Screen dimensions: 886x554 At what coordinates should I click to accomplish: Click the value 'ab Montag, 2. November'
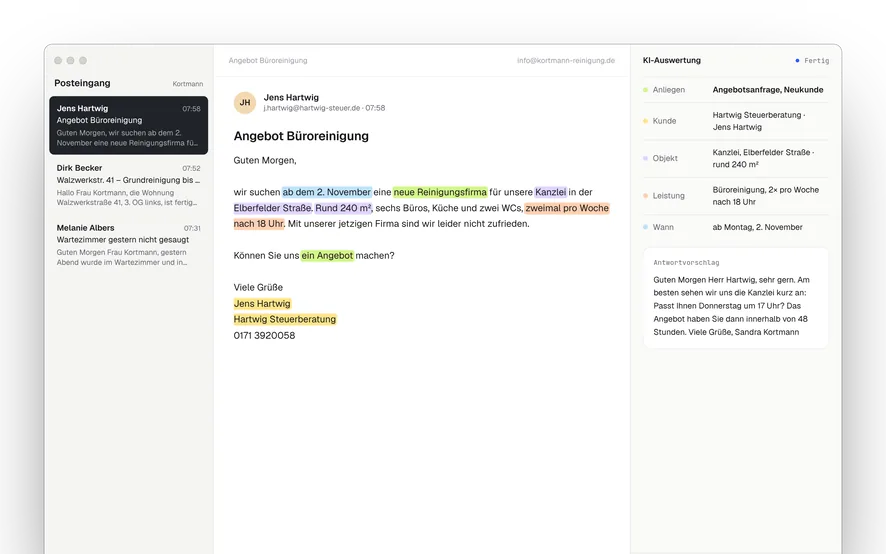pos(757,227)
